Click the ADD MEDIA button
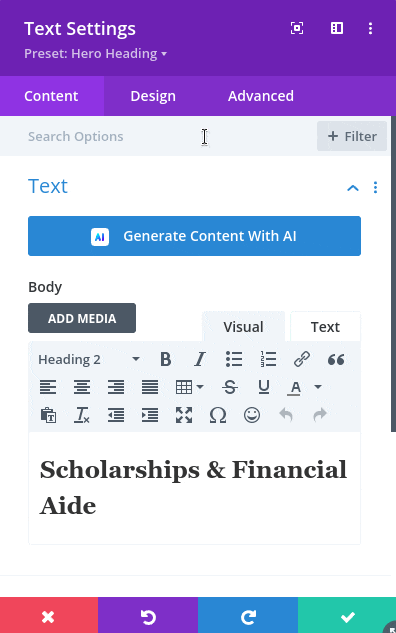Screen dimensions: 396x633 coord(82,318)
